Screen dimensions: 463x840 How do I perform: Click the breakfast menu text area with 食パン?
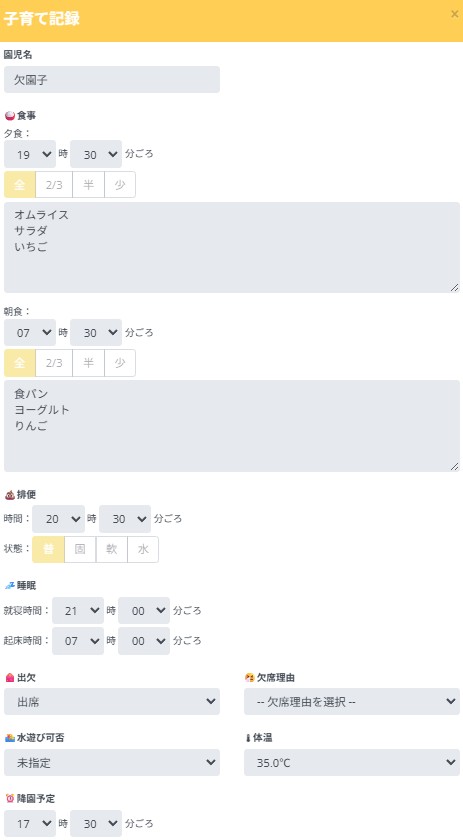click(232, 426)
